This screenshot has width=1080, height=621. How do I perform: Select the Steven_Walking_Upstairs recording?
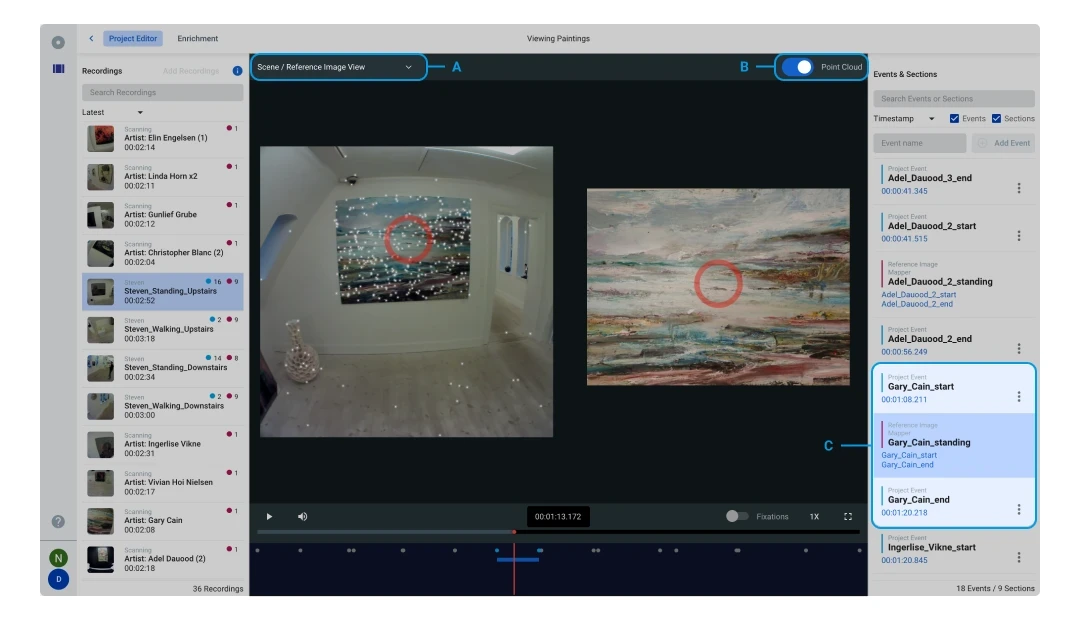[163, 330]
